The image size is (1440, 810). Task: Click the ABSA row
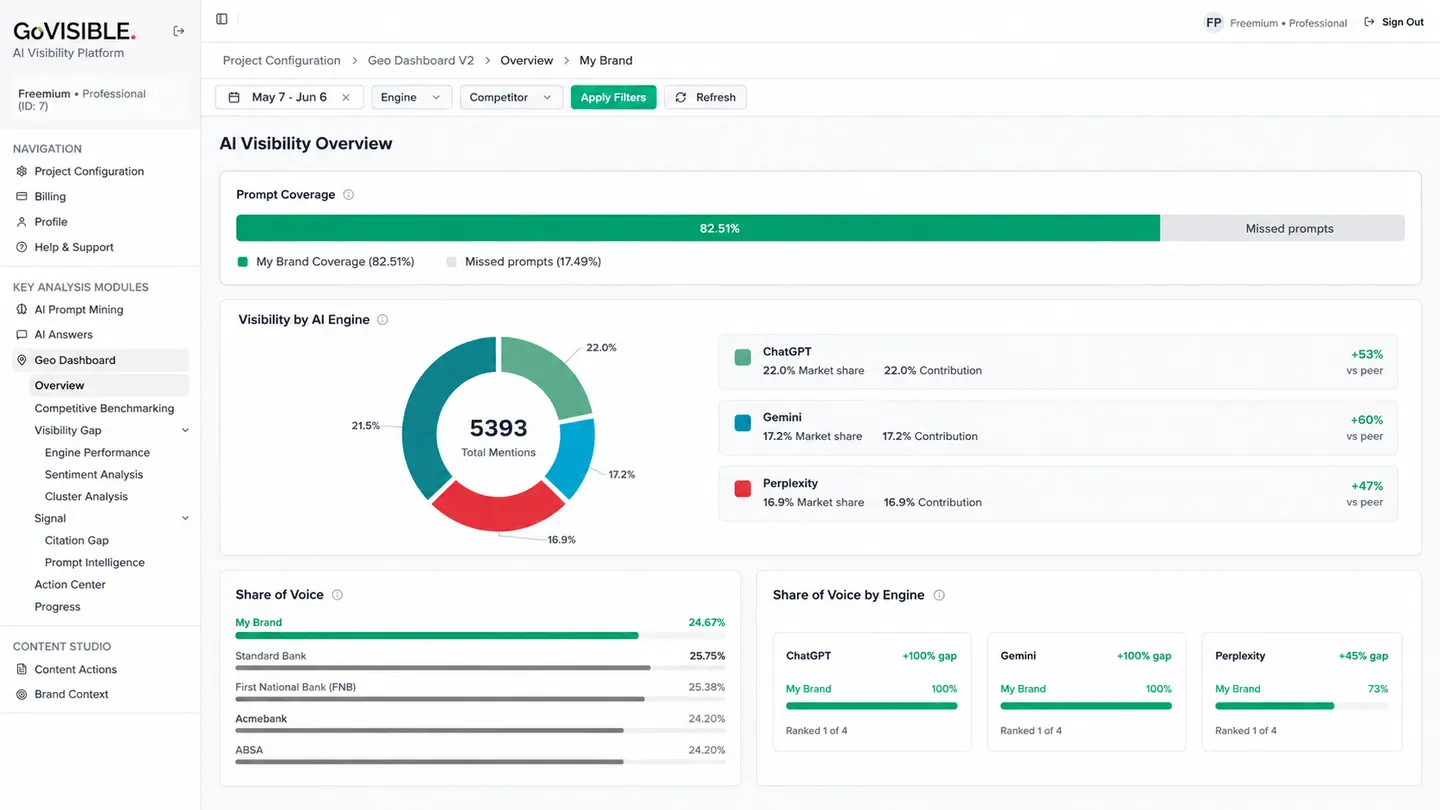pos(480,754)
